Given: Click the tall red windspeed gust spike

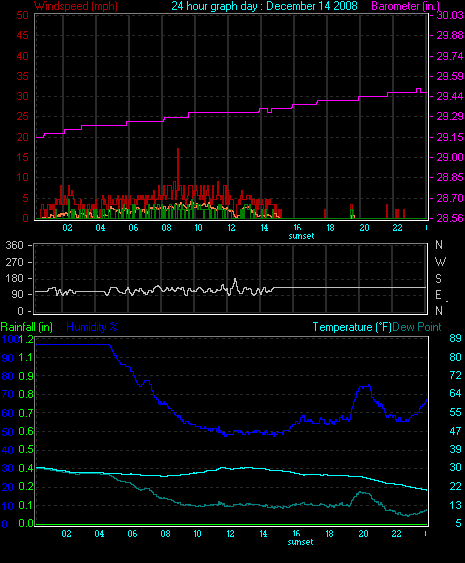Looking at the screenshot, I should coord(178,169).
